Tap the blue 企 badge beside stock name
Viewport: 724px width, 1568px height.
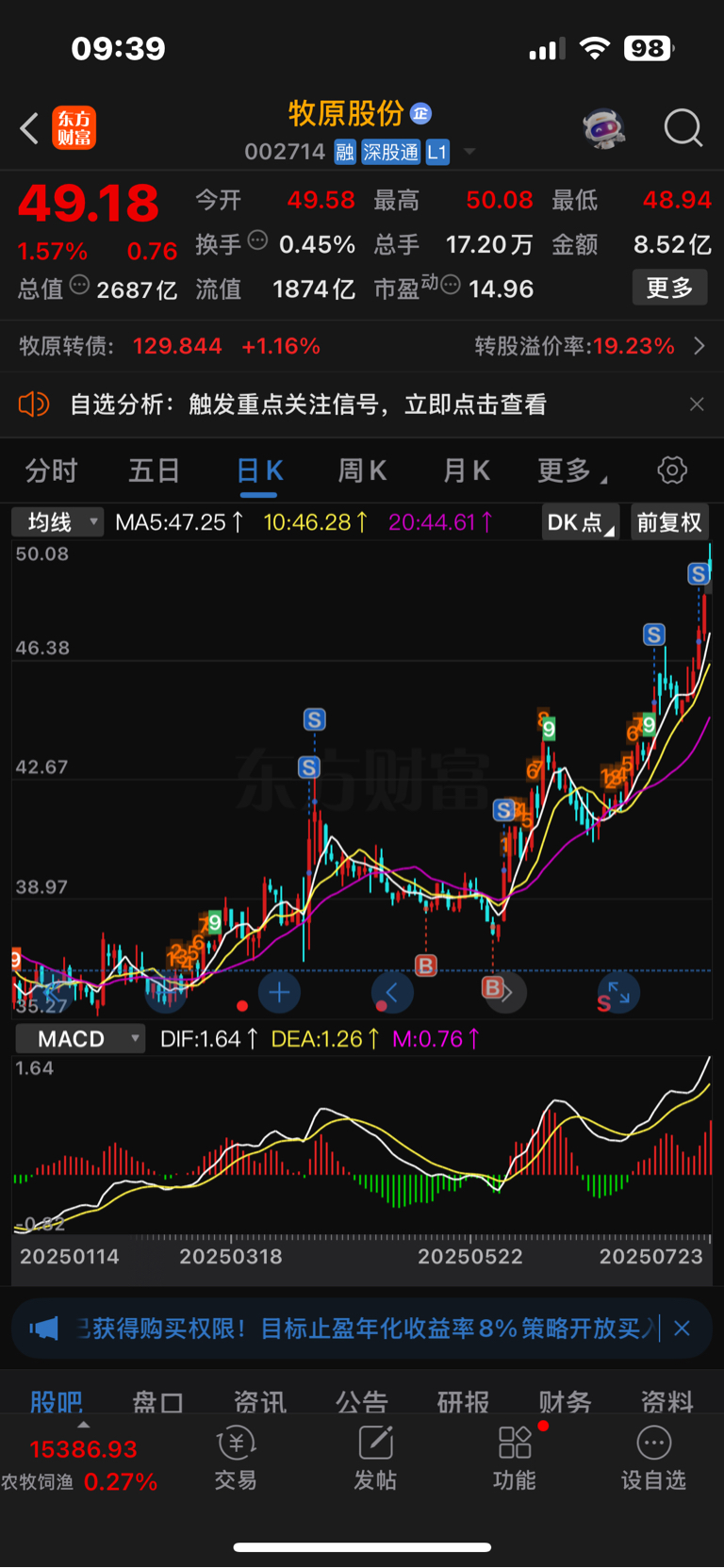[x=421, y=114]
